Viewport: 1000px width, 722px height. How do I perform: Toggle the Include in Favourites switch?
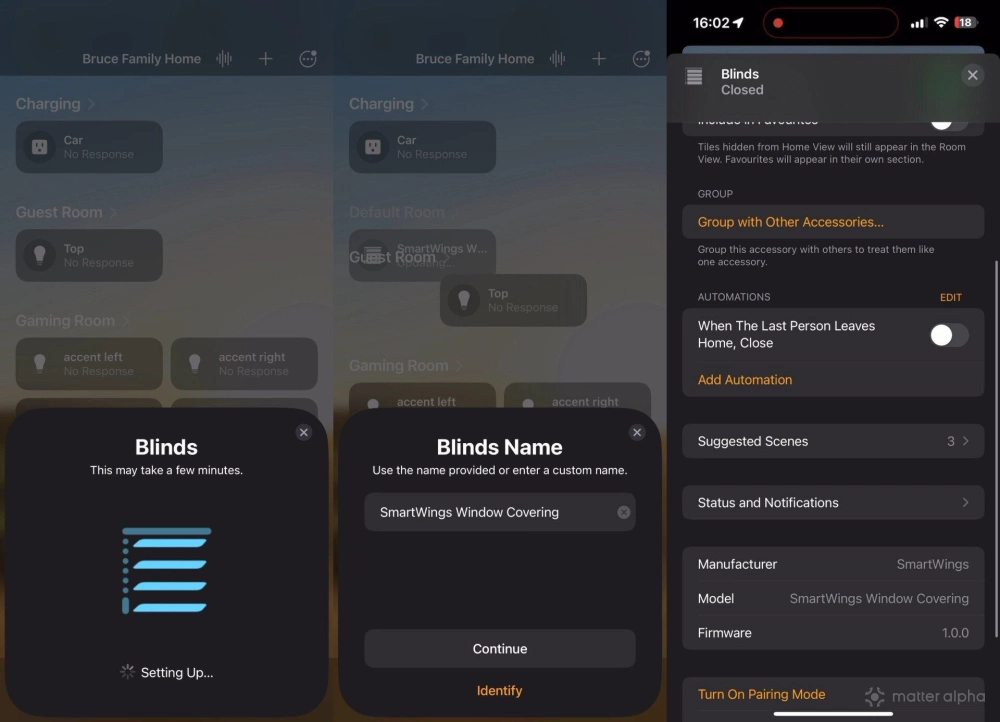tap(948, 121)
